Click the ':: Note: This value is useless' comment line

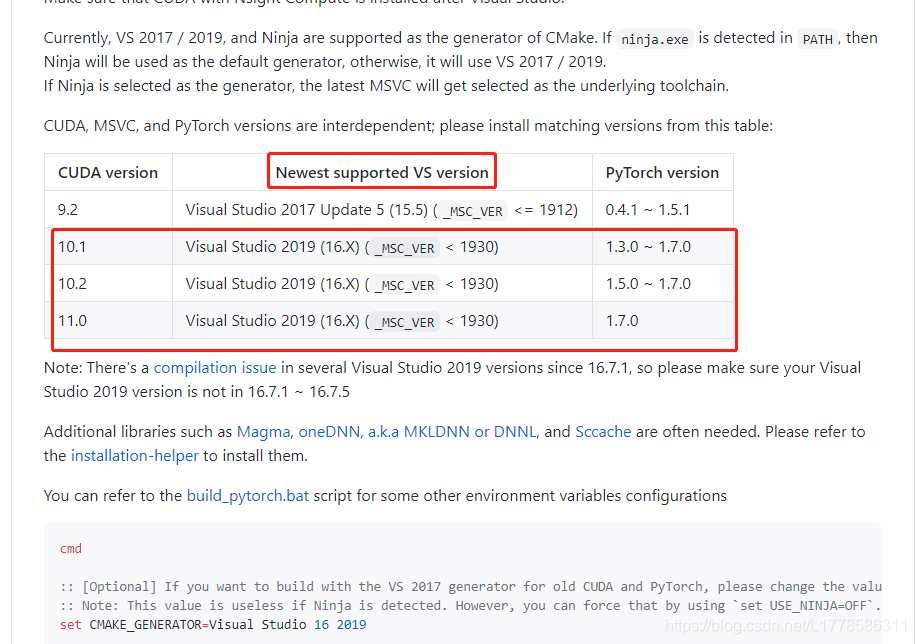(x=470, y=605)
